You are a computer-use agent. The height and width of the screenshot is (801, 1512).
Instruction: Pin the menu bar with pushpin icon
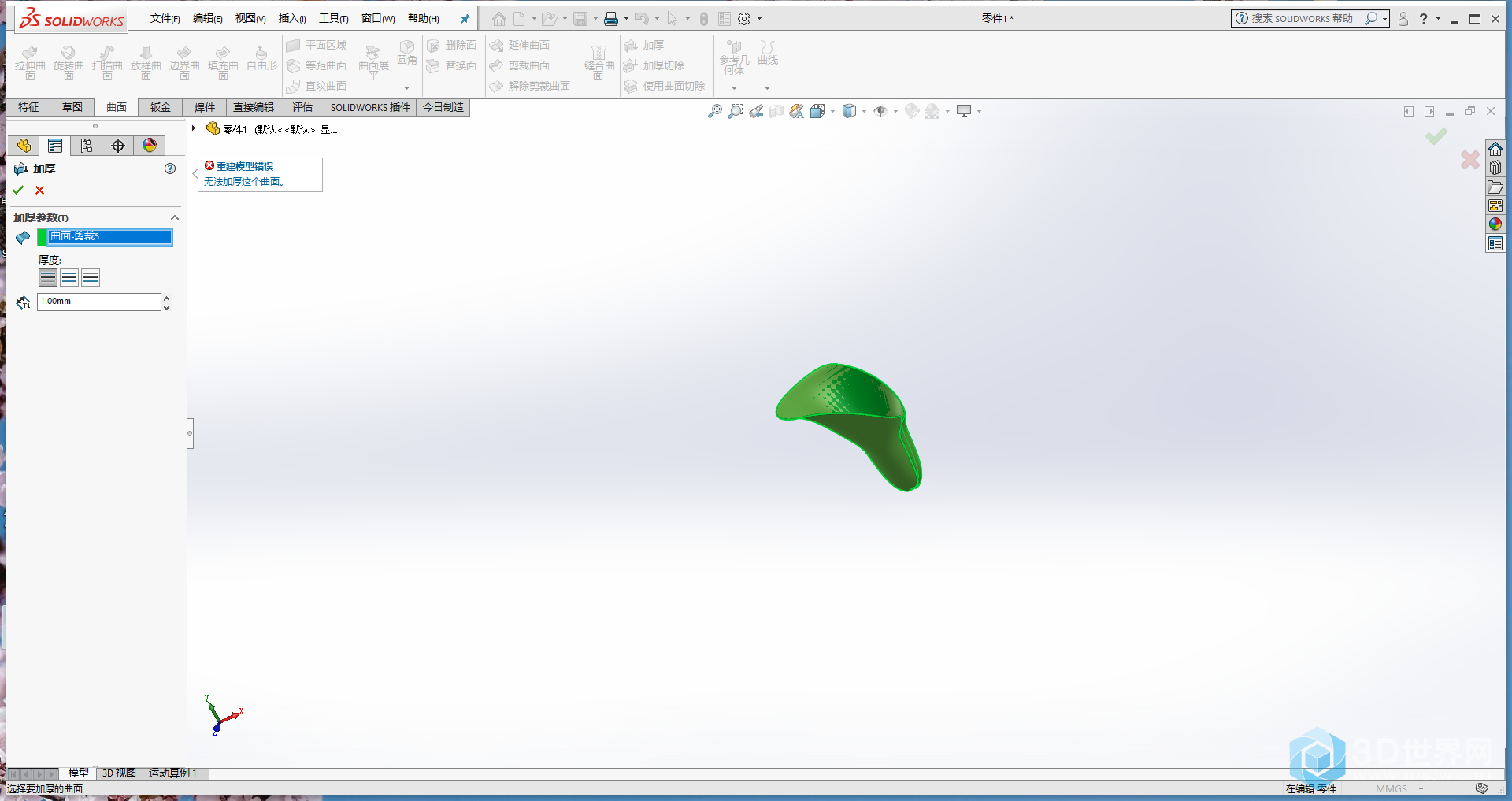coord(465,19)
